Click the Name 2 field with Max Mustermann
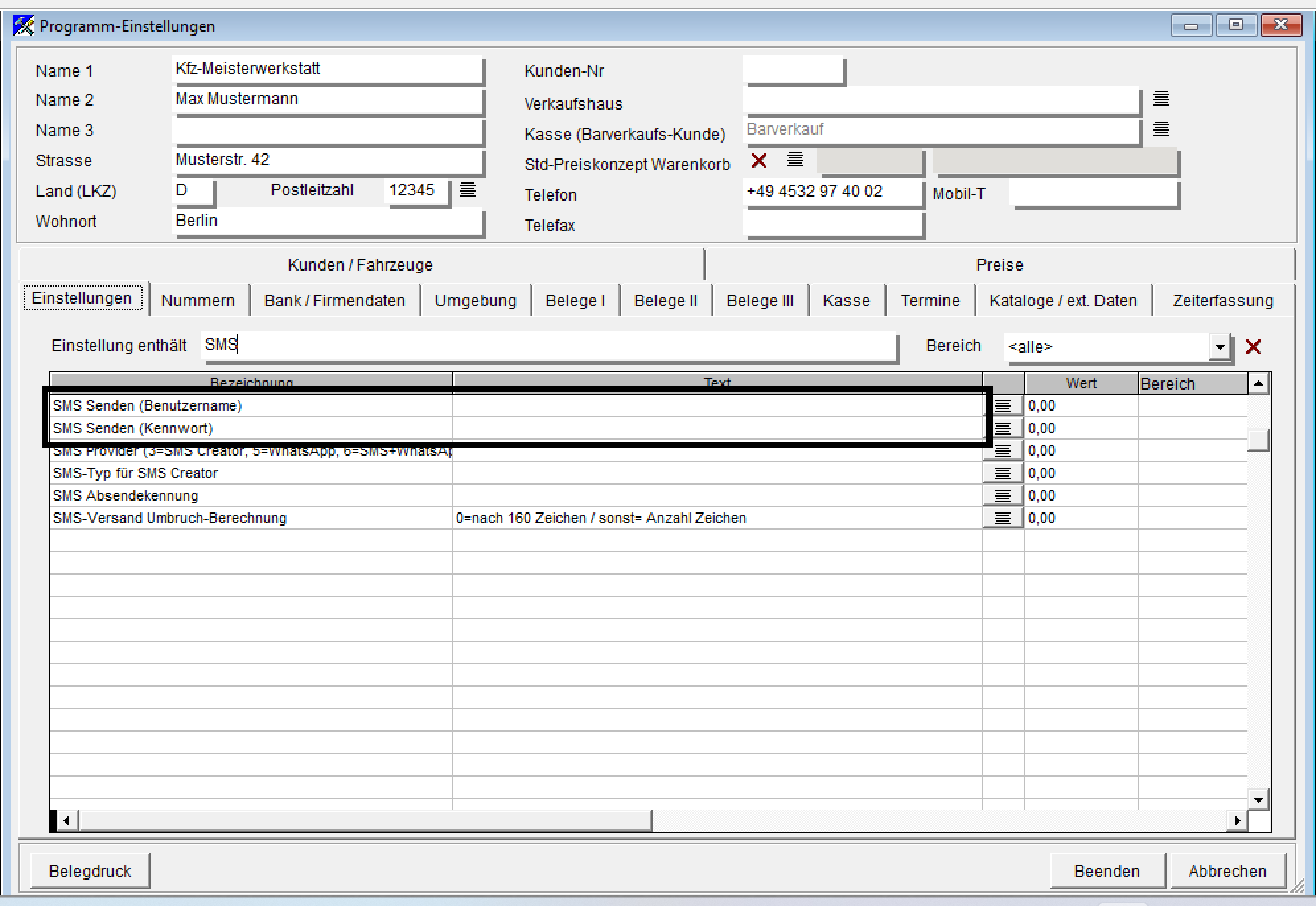This screenshot has height=906, width=1316. tap(327, 100)
